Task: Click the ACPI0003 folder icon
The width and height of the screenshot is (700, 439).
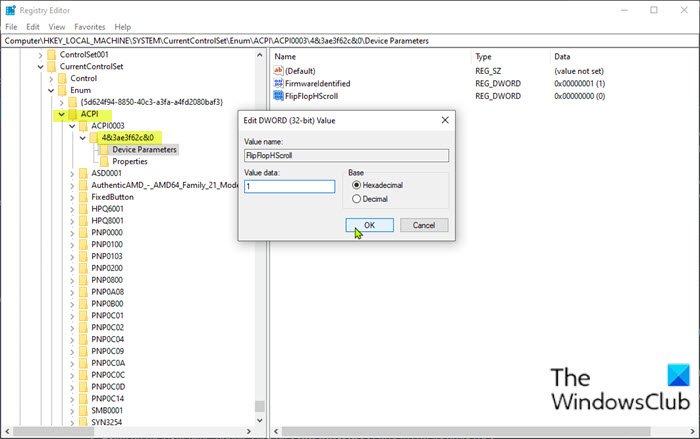Action: [83, 126]
